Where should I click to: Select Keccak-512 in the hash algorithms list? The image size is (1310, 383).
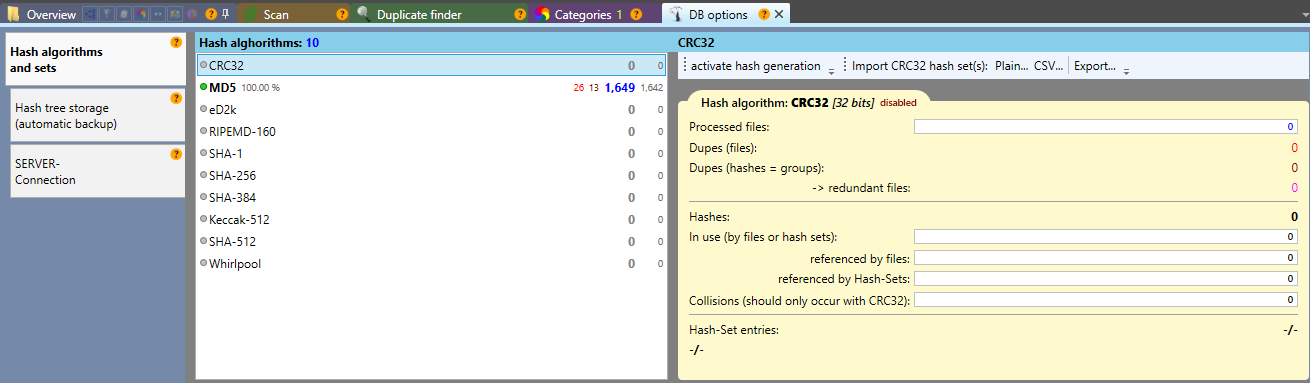[x=431, y=220]
